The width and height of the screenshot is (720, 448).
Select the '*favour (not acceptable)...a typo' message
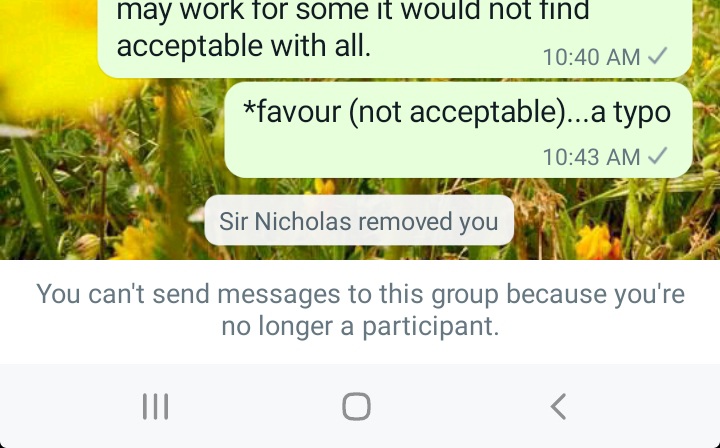[x=458, y=130]
